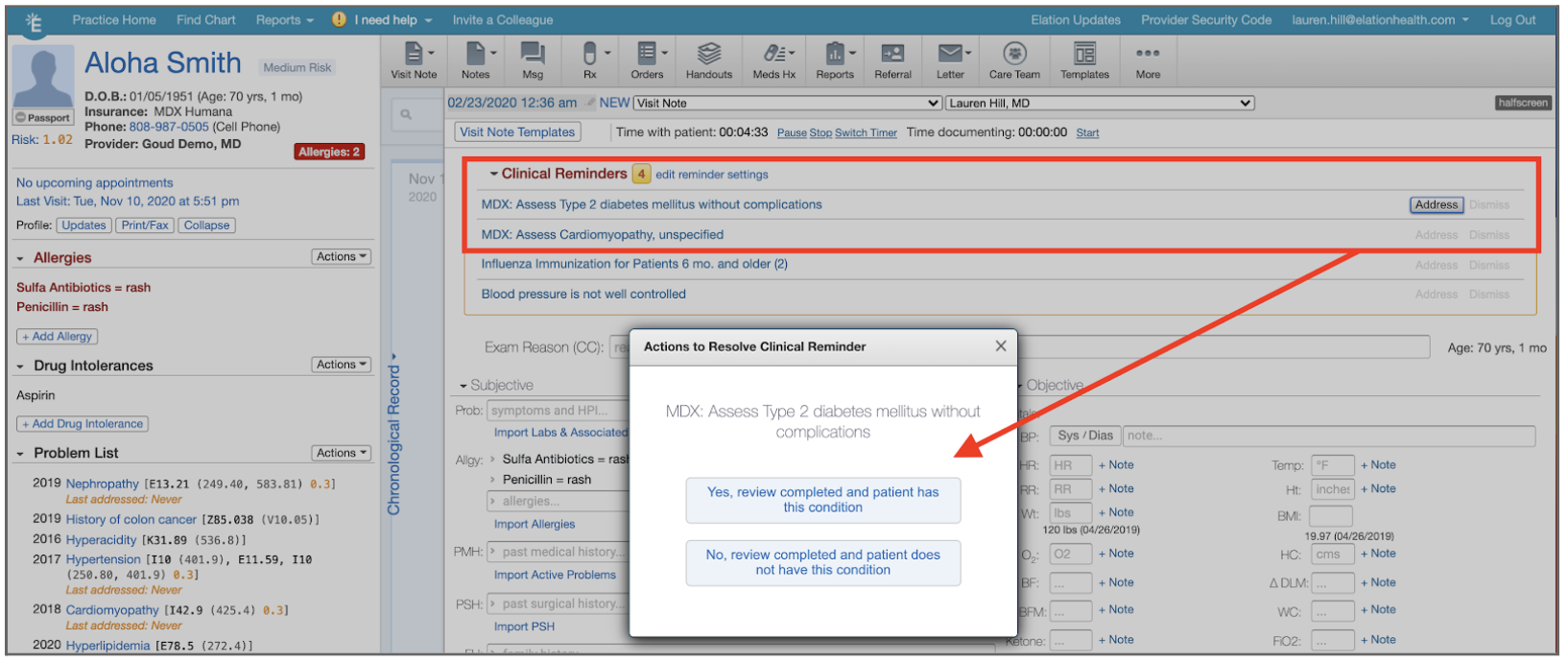Open the Problem List Actions dropdown
1568x662 pixels.
(341, 453)
